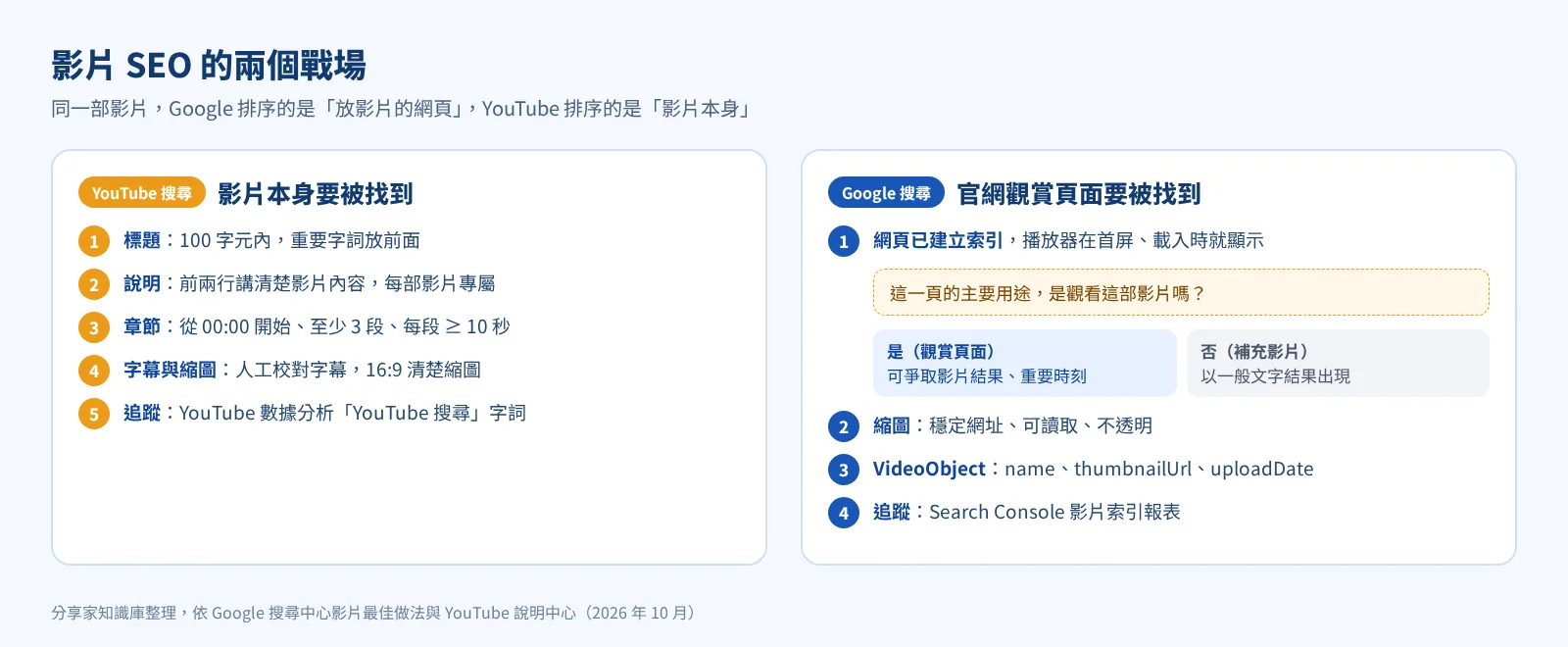This screenshot has height=647, width=1568.
Task: Click the heading 官網觀賞頁面要被找到
Action: pyautogui.click(x=1078, y=194)
